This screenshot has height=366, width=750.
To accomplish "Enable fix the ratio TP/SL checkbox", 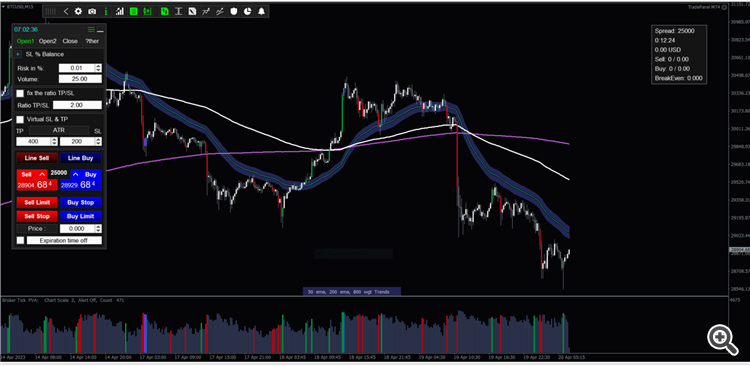I will (20, 93).
